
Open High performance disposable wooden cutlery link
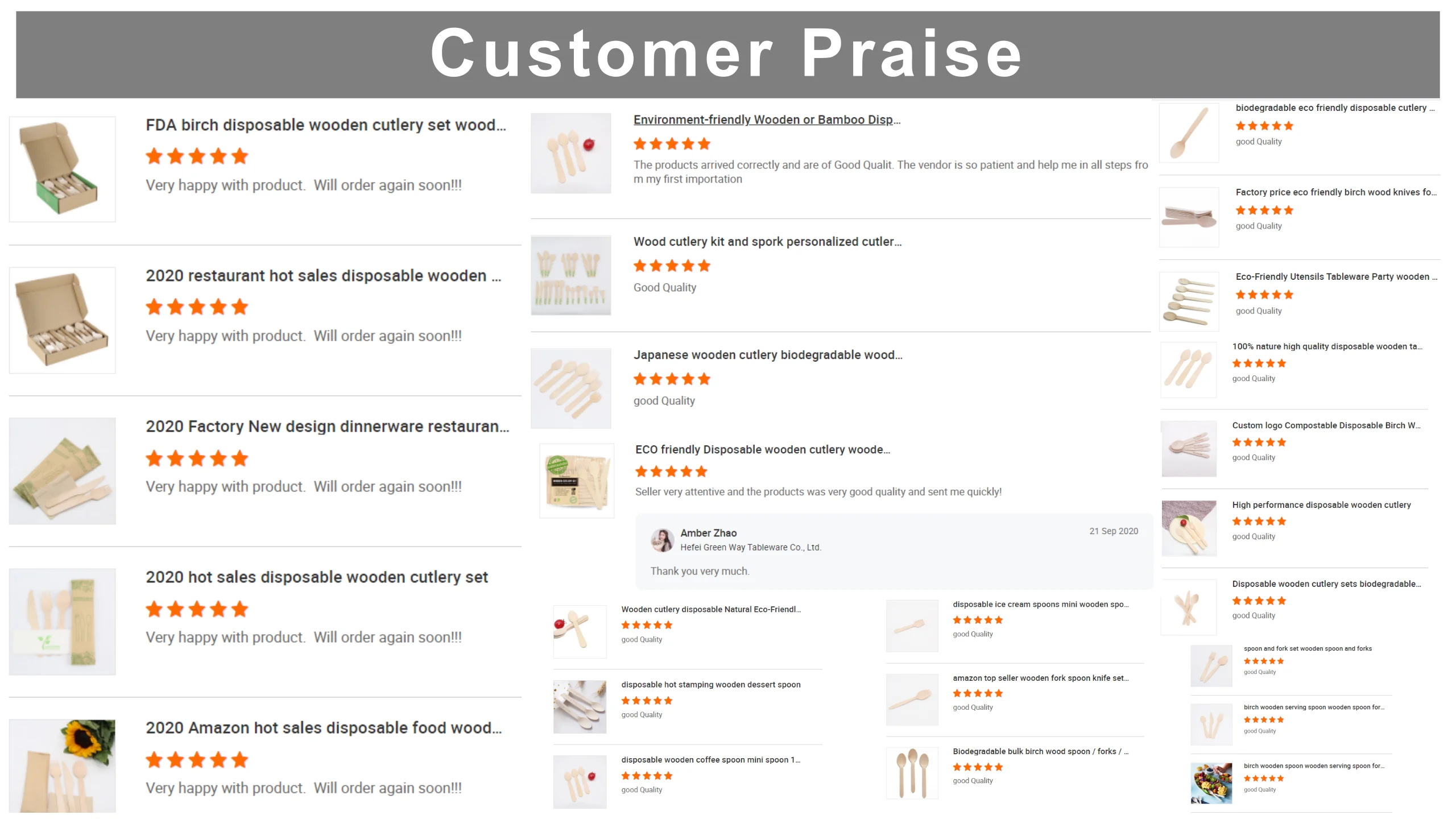[x=1321, y=505]
